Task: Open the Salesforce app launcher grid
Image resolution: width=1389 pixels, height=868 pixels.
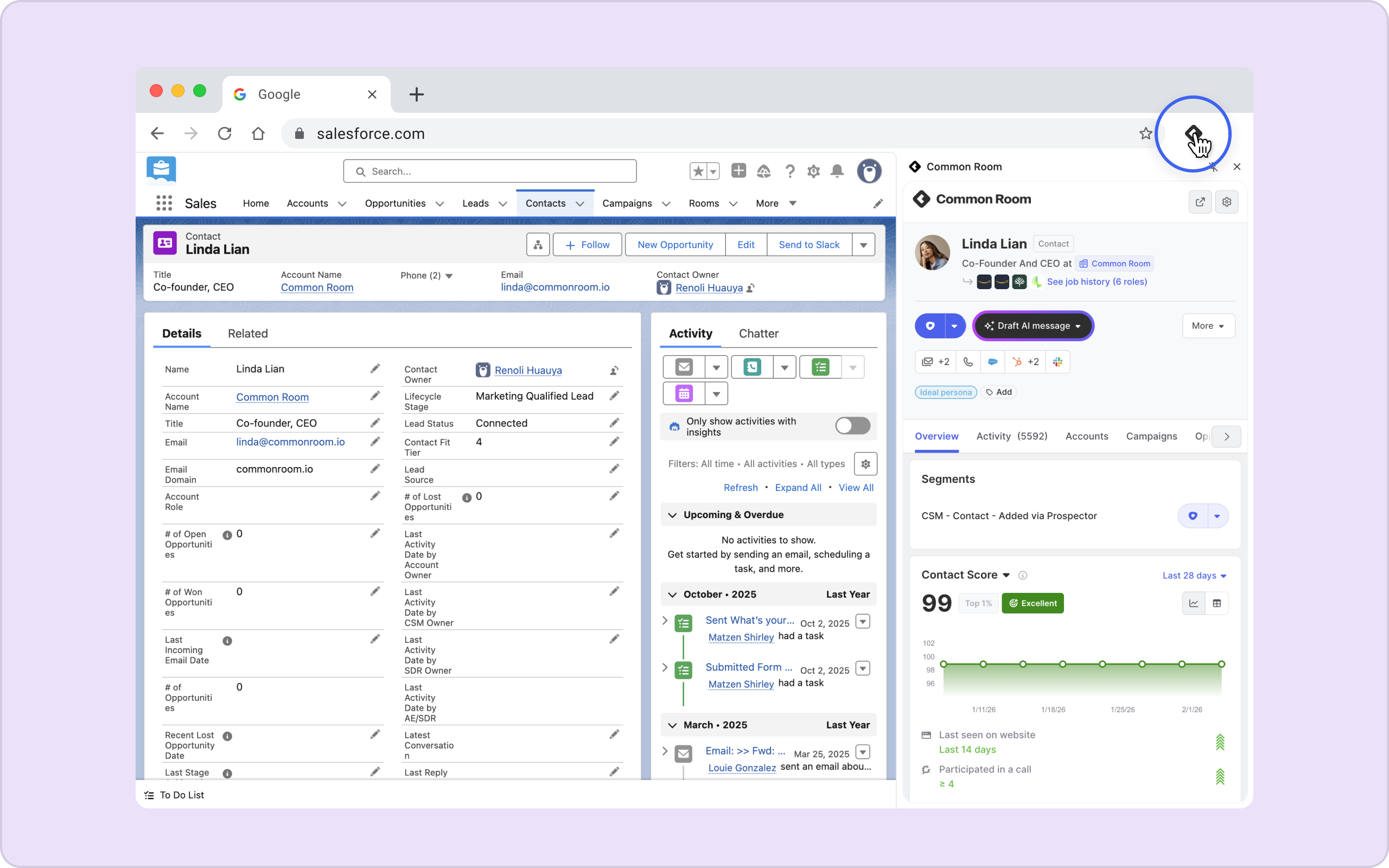Action: (164, 203)
